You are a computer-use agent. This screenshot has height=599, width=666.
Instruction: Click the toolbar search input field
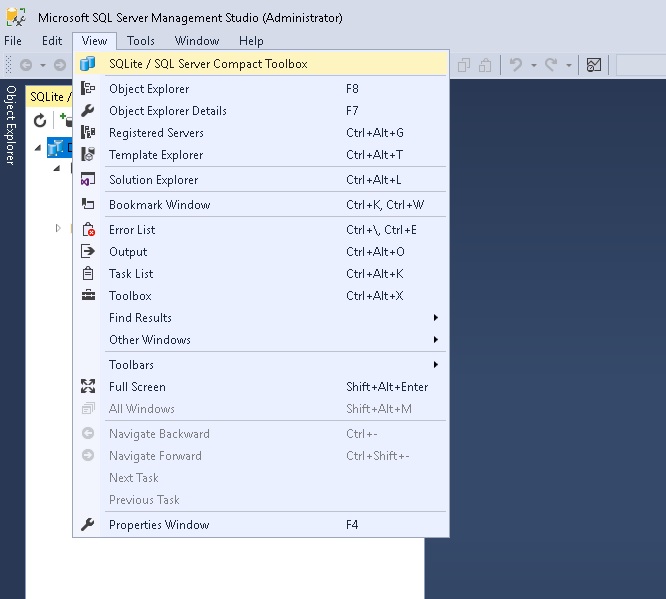(x=641, y=65)
